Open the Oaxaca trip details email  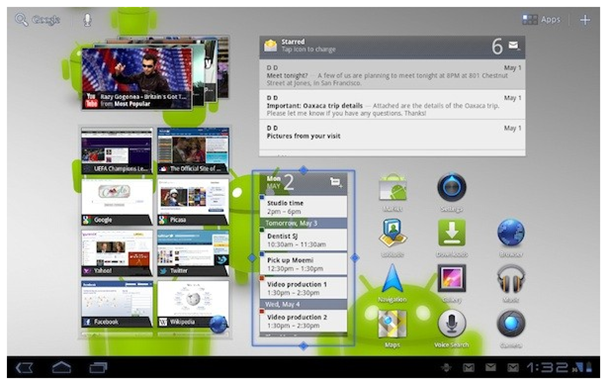click(x=392, y=105)
